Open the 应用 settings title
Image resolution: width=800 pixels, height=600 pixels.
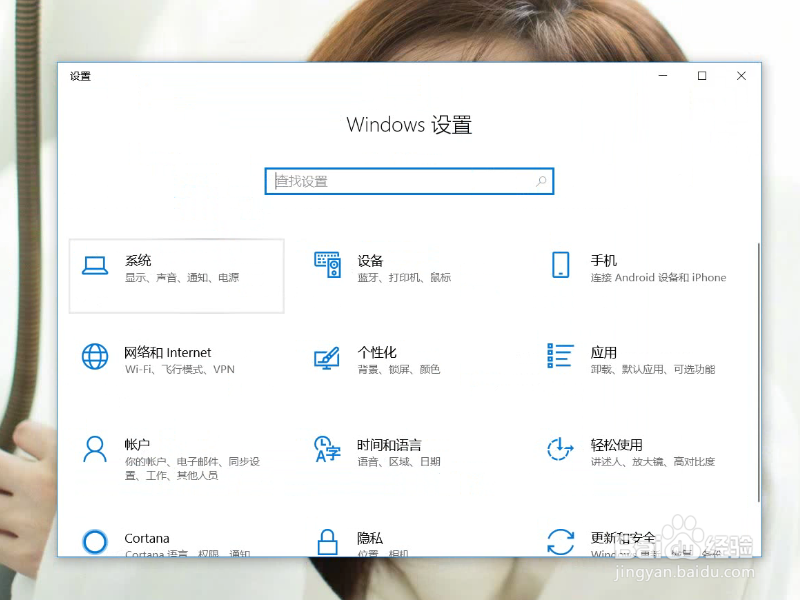click(604, 353)
